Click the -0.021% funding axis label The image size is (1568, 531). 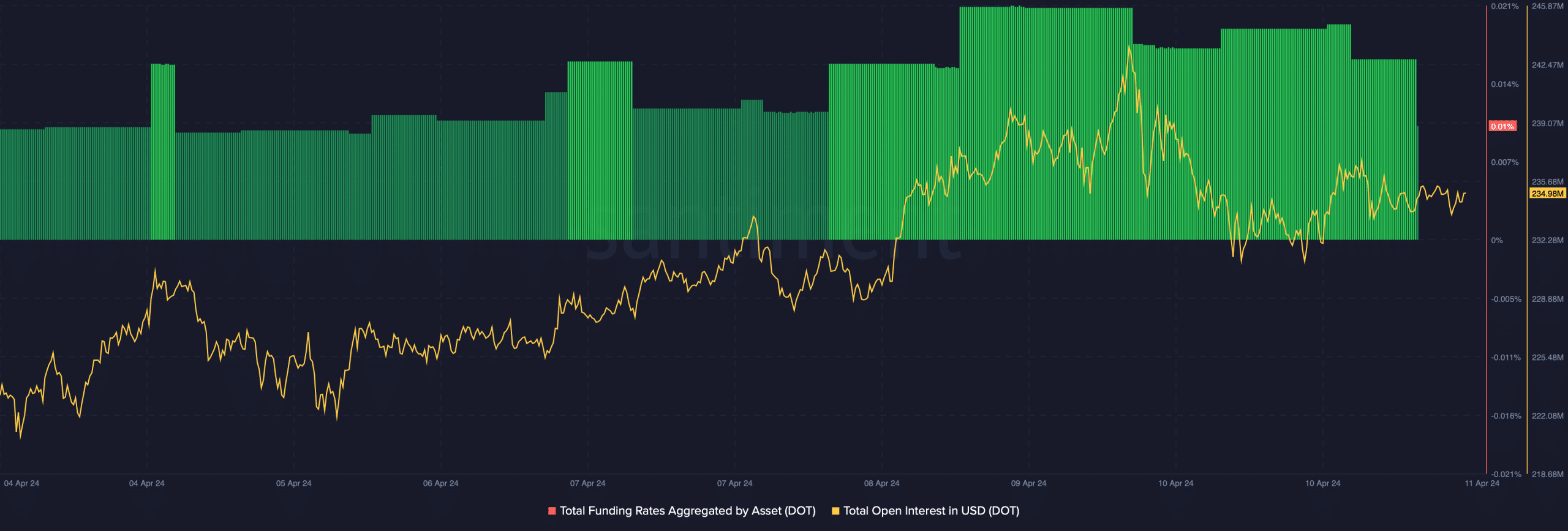(1506, 475)
